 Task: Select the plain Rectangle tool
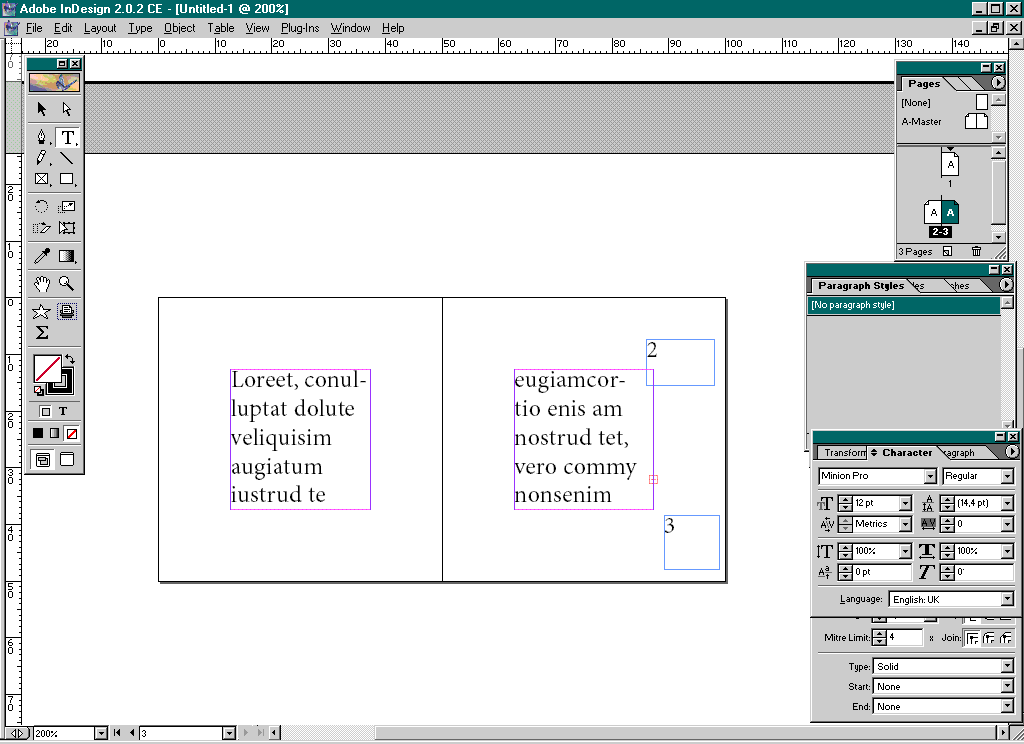tap(67, 179)
